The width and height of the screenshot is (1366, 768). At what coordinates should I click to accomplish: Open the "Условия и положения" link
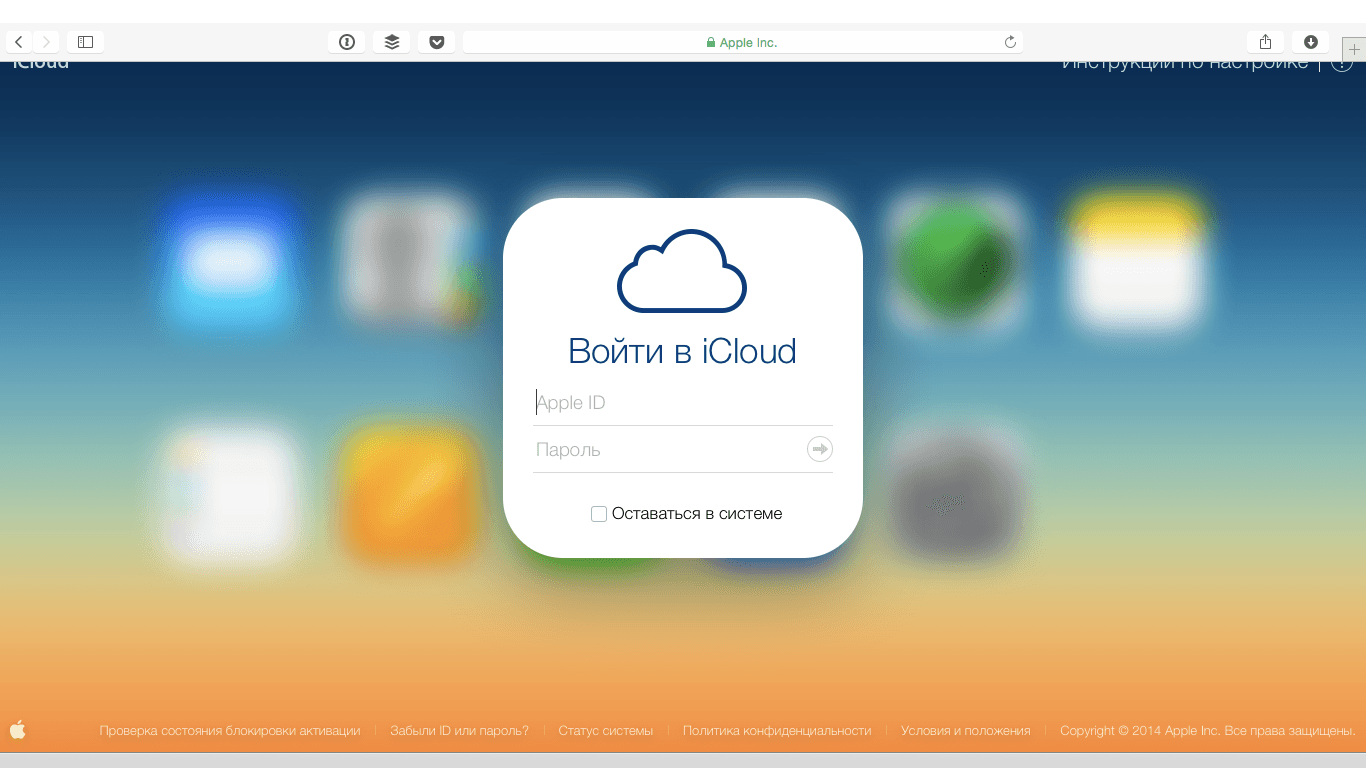pos(966,731)
